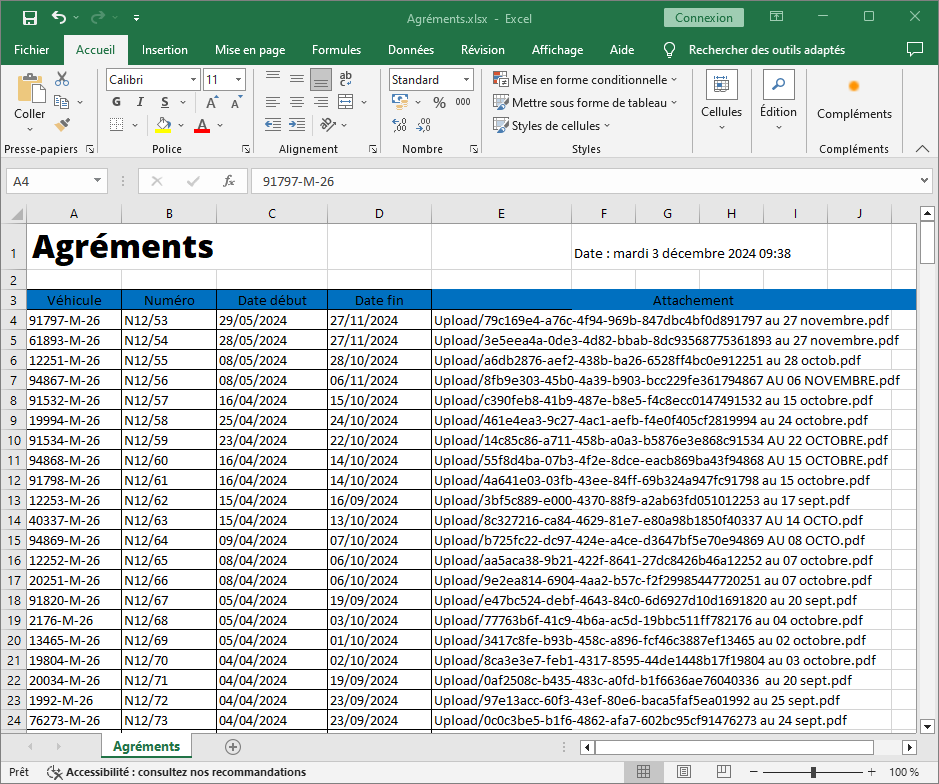The height and width of the screenshot is (784, 939).
Task: Expand the formula bar
Action: click(924, 181)
